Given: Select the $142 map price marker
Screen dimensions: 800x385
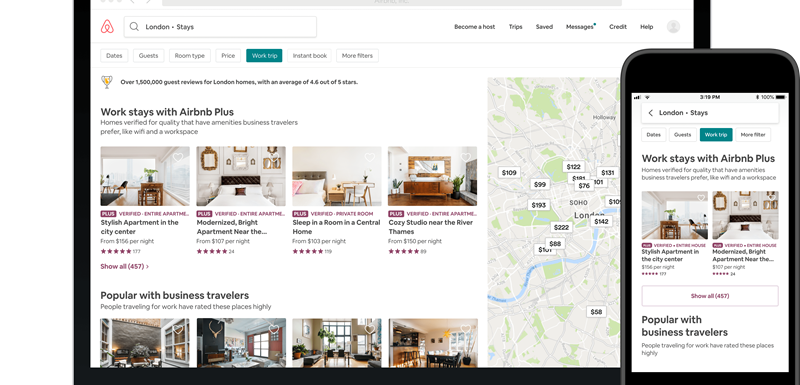Looking at the screenshot, I should pyautogui.click(x=602, y=221).
